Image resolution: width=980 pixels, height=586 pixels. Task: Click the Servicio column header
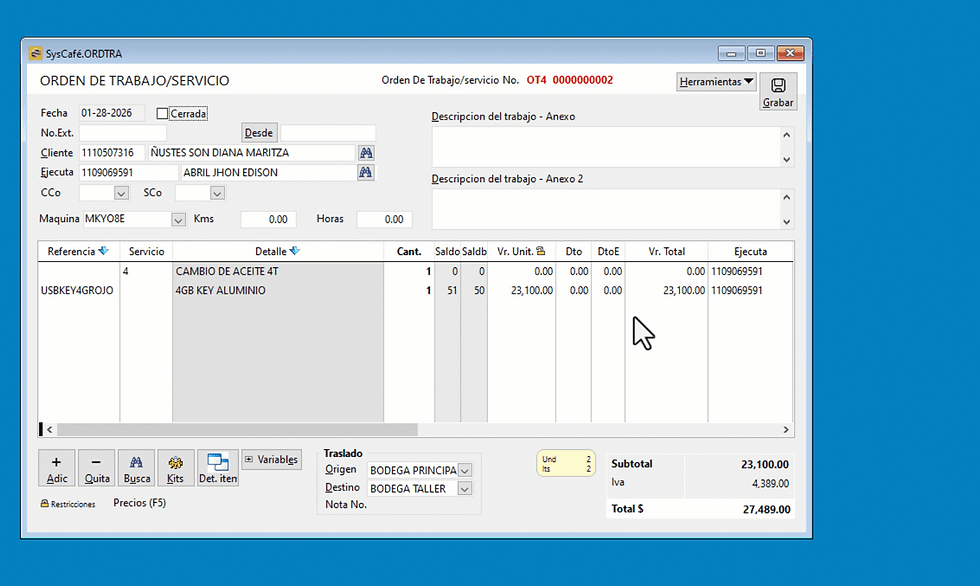pyautogui.click(x=146, y=251)
